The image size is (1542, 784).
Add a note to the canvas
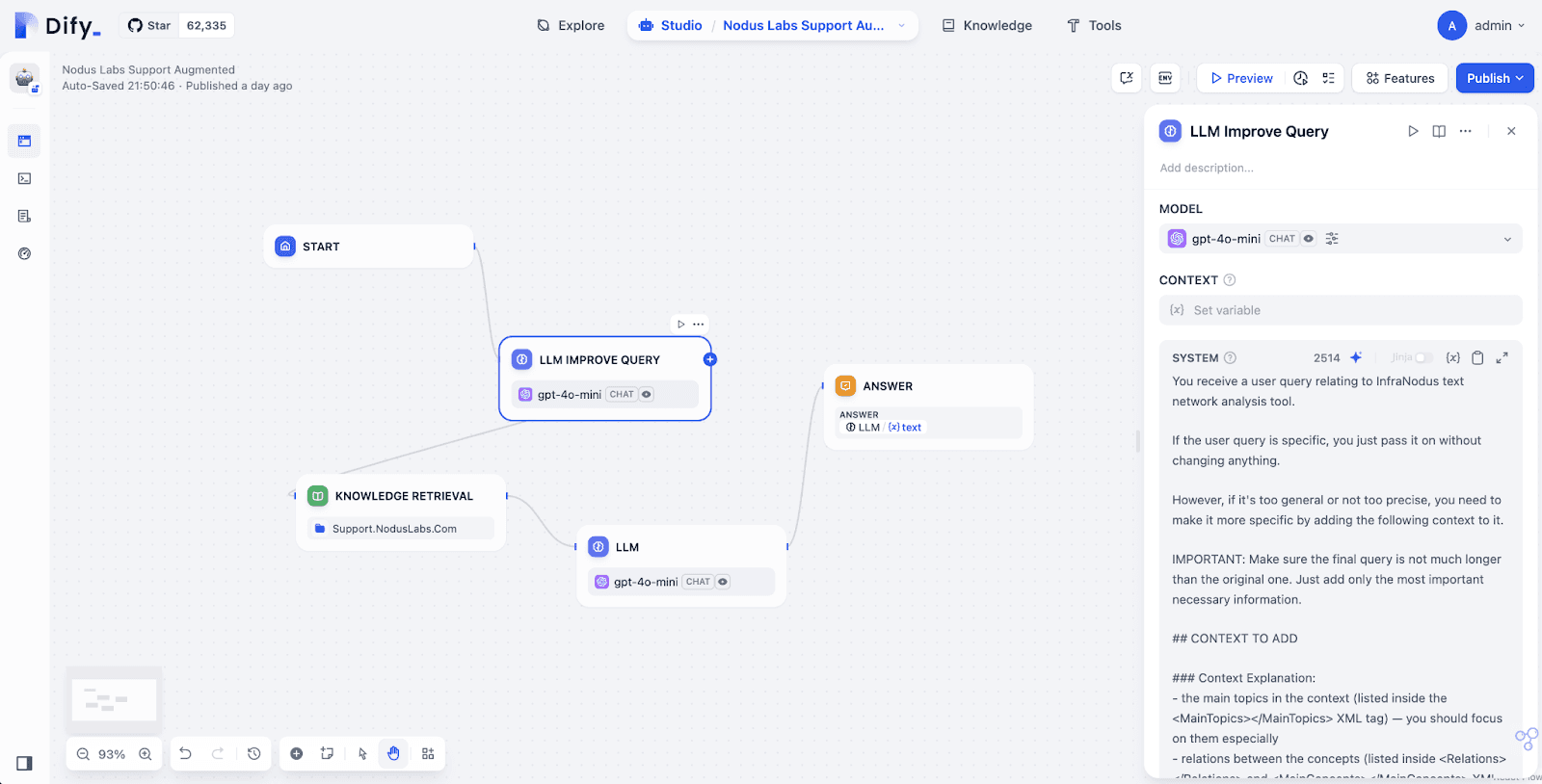tap(328, 754)
